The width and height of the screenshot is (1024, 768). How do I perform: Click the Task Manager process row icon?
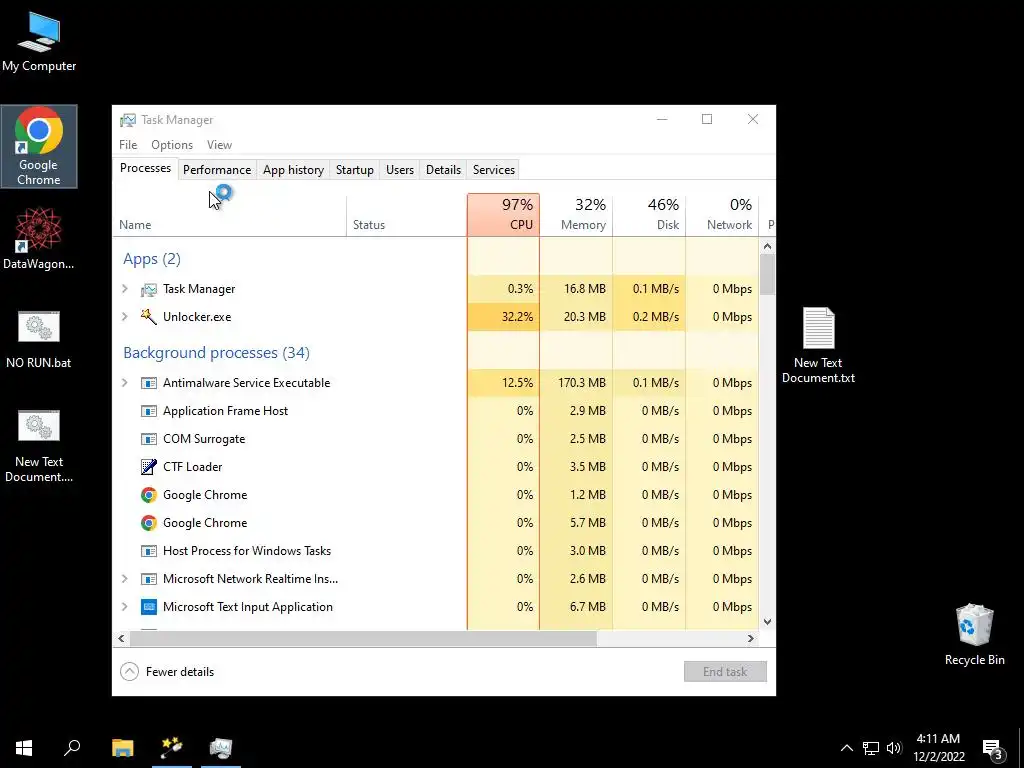pos(149,289)
